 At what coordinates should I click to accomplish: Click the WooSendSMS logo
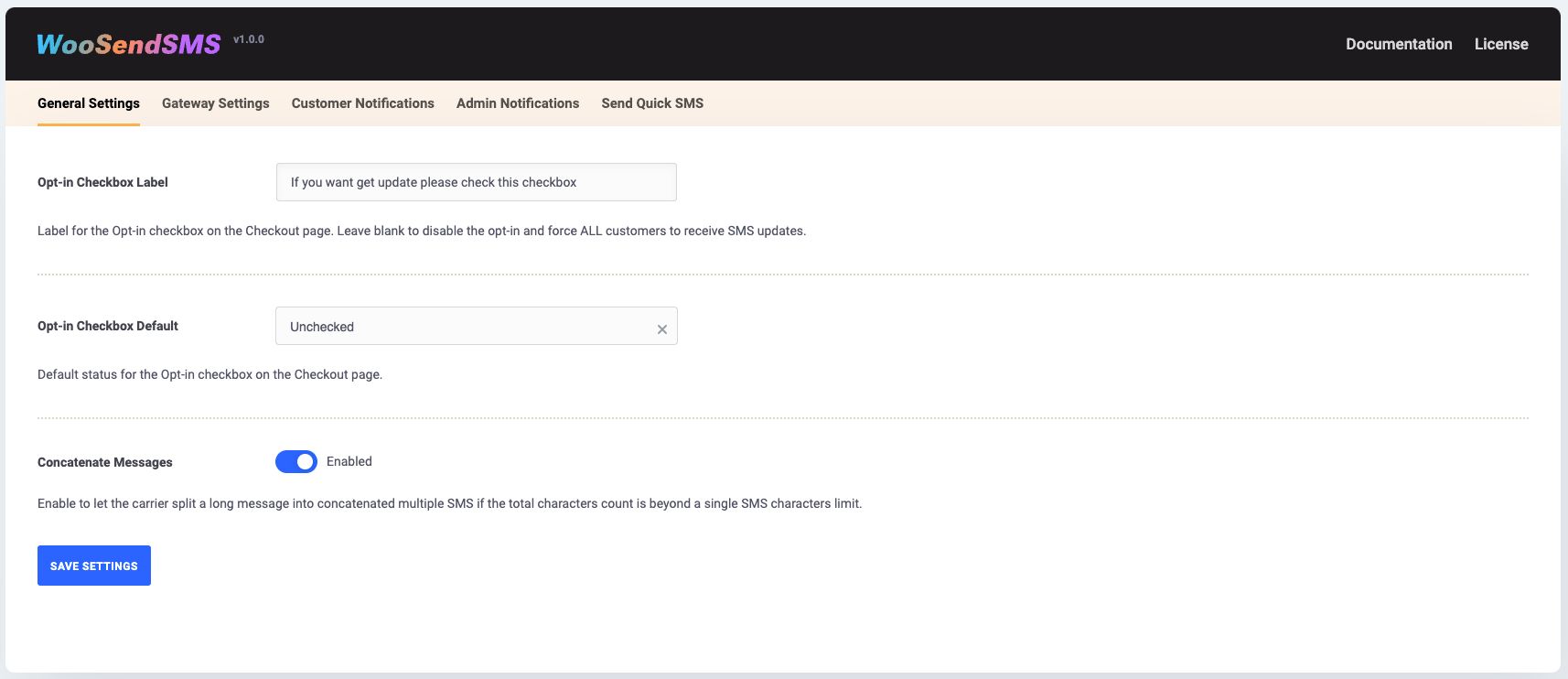point(128,44)
